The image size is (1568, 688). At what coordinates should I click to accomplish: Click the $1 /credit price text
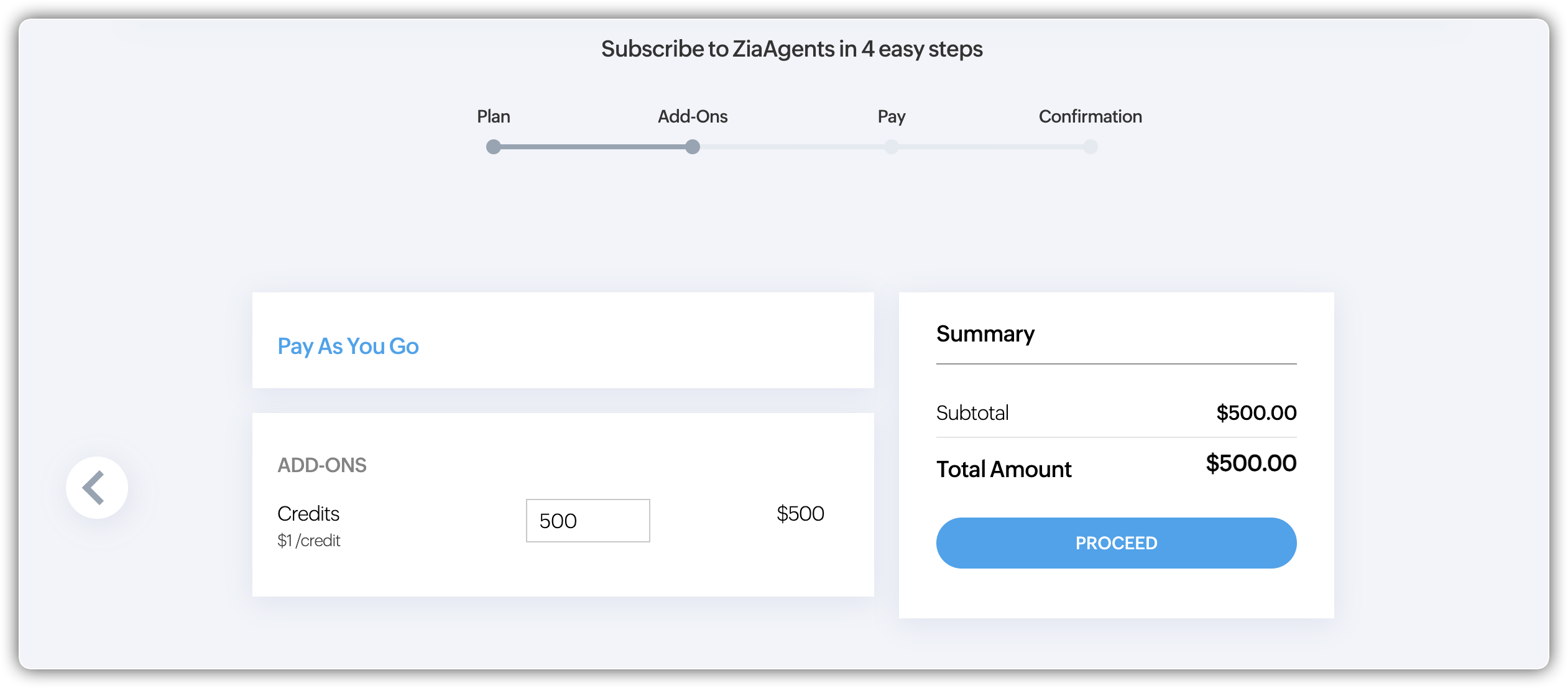(309, 541)
